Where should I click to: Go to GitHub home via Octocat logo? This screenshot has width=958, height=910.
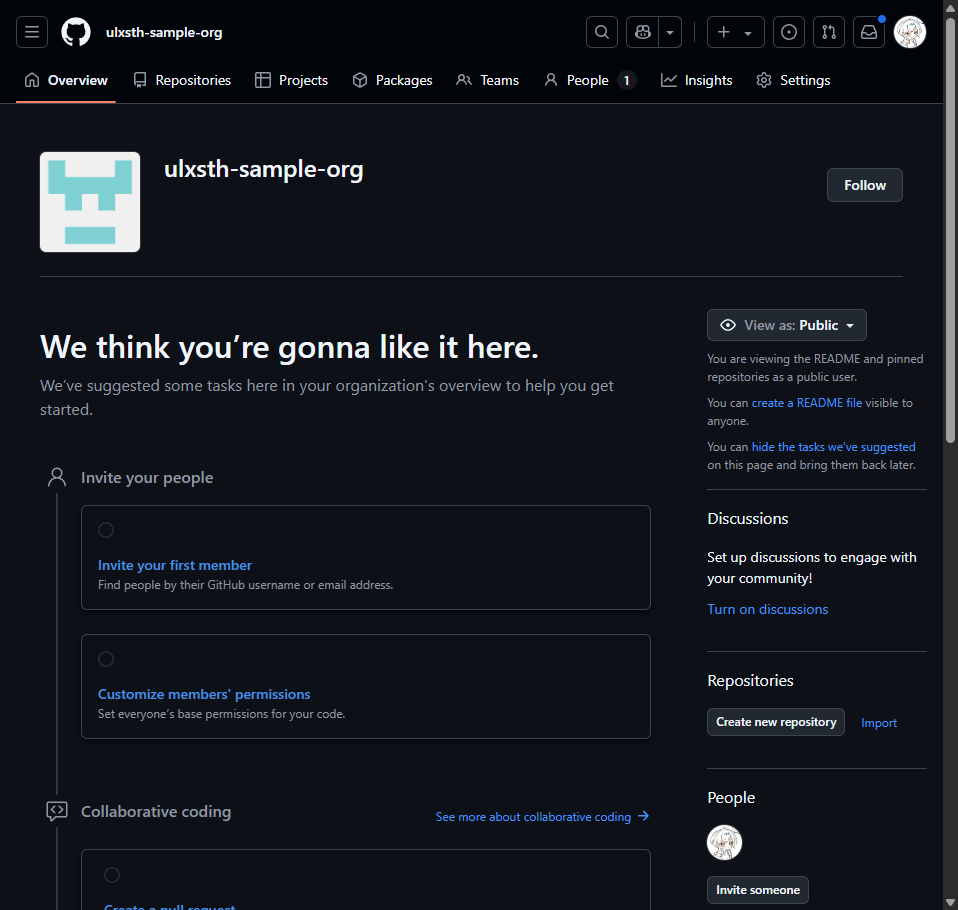pos(76,32)
